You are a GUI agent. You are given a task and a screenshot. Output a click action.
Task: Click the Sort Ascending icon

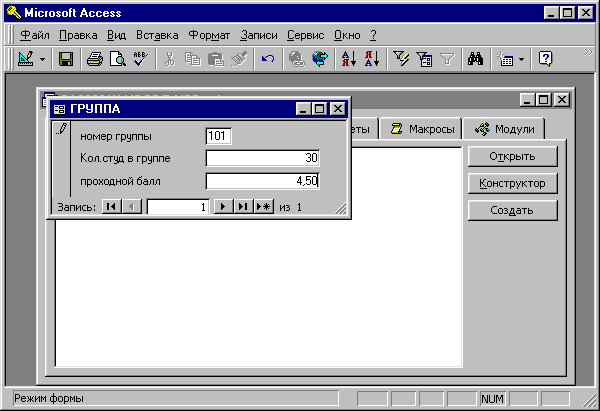tap(349, 59)
